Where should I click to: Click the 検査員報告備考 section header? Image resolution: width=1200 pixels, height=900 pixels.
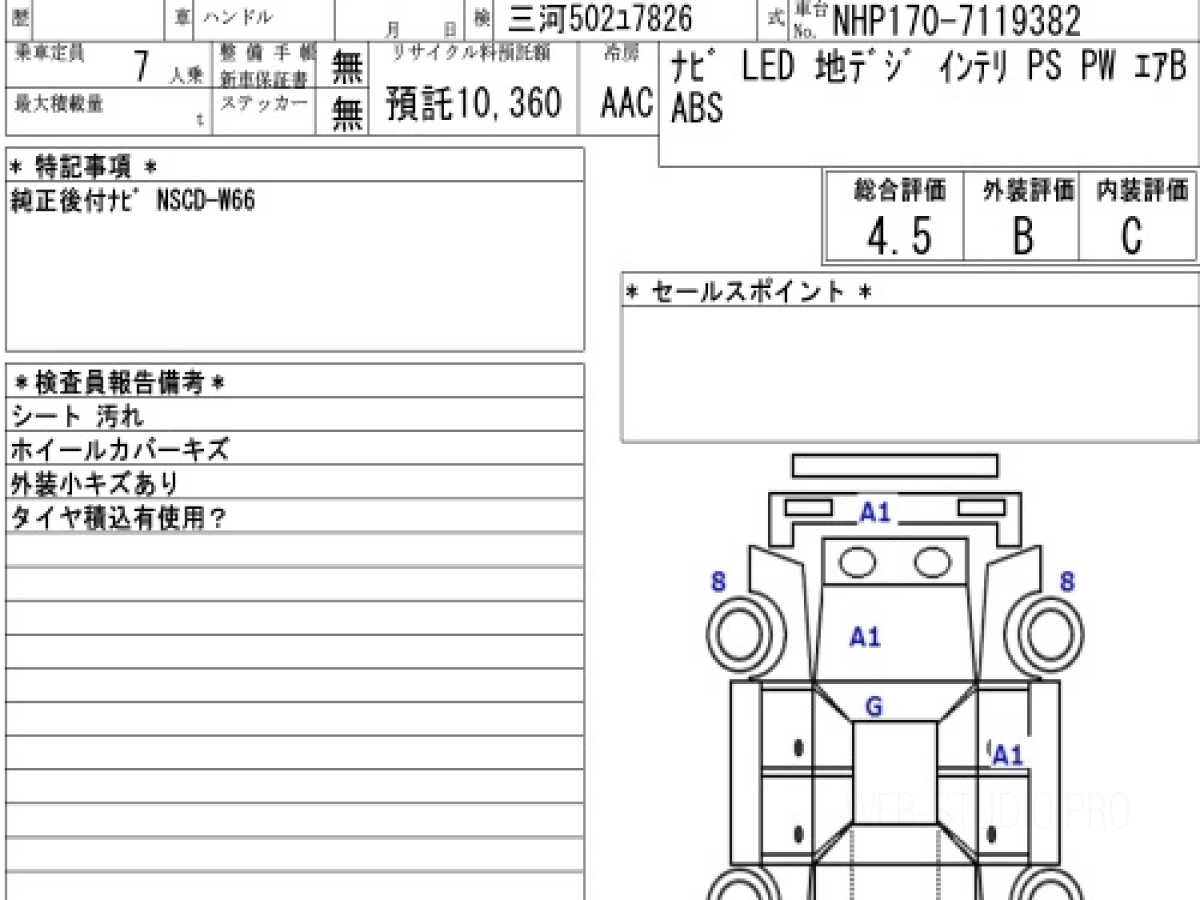[119, 381]
